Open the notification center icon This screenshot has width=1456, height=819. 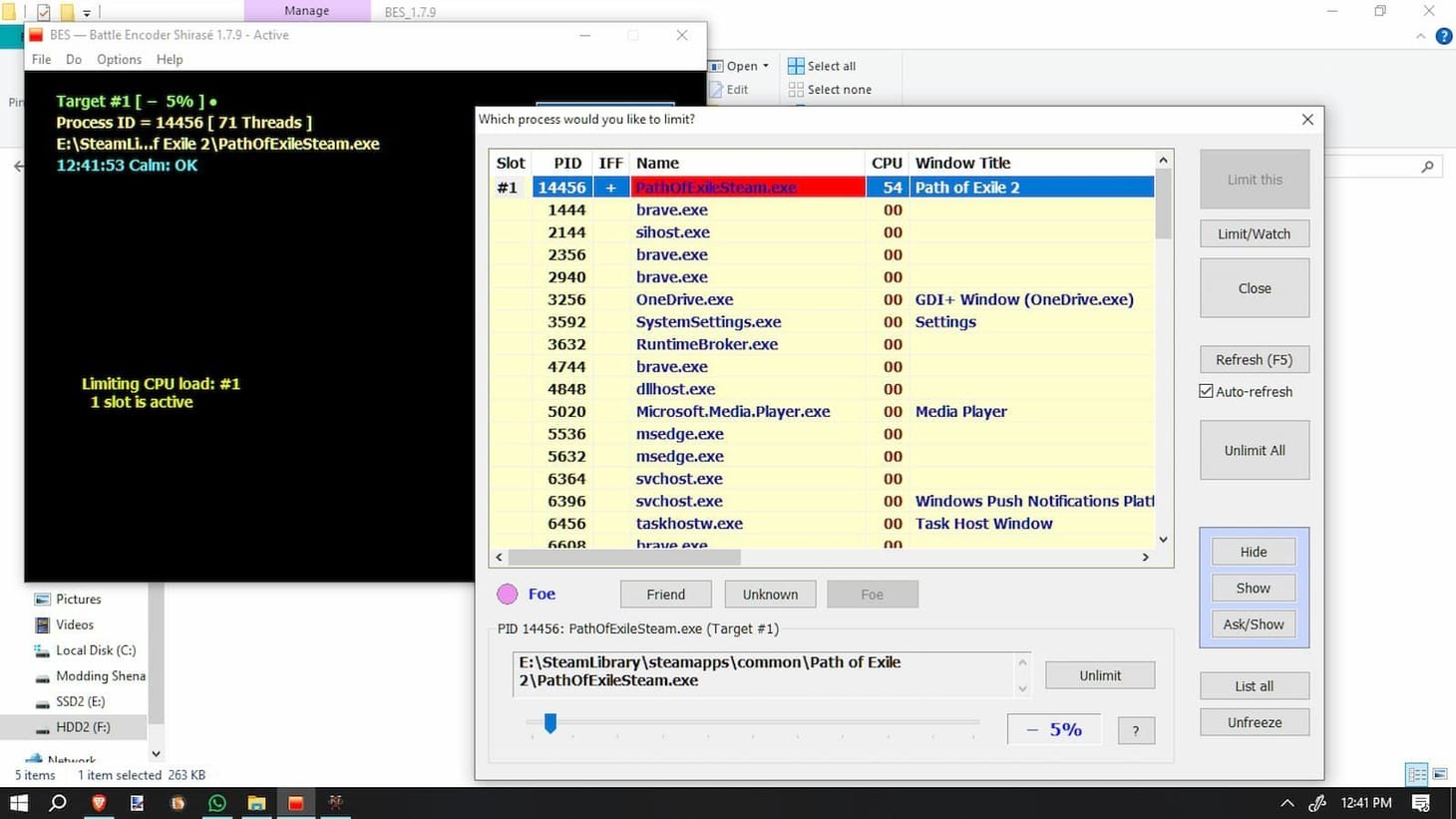tap(1421, 802)
